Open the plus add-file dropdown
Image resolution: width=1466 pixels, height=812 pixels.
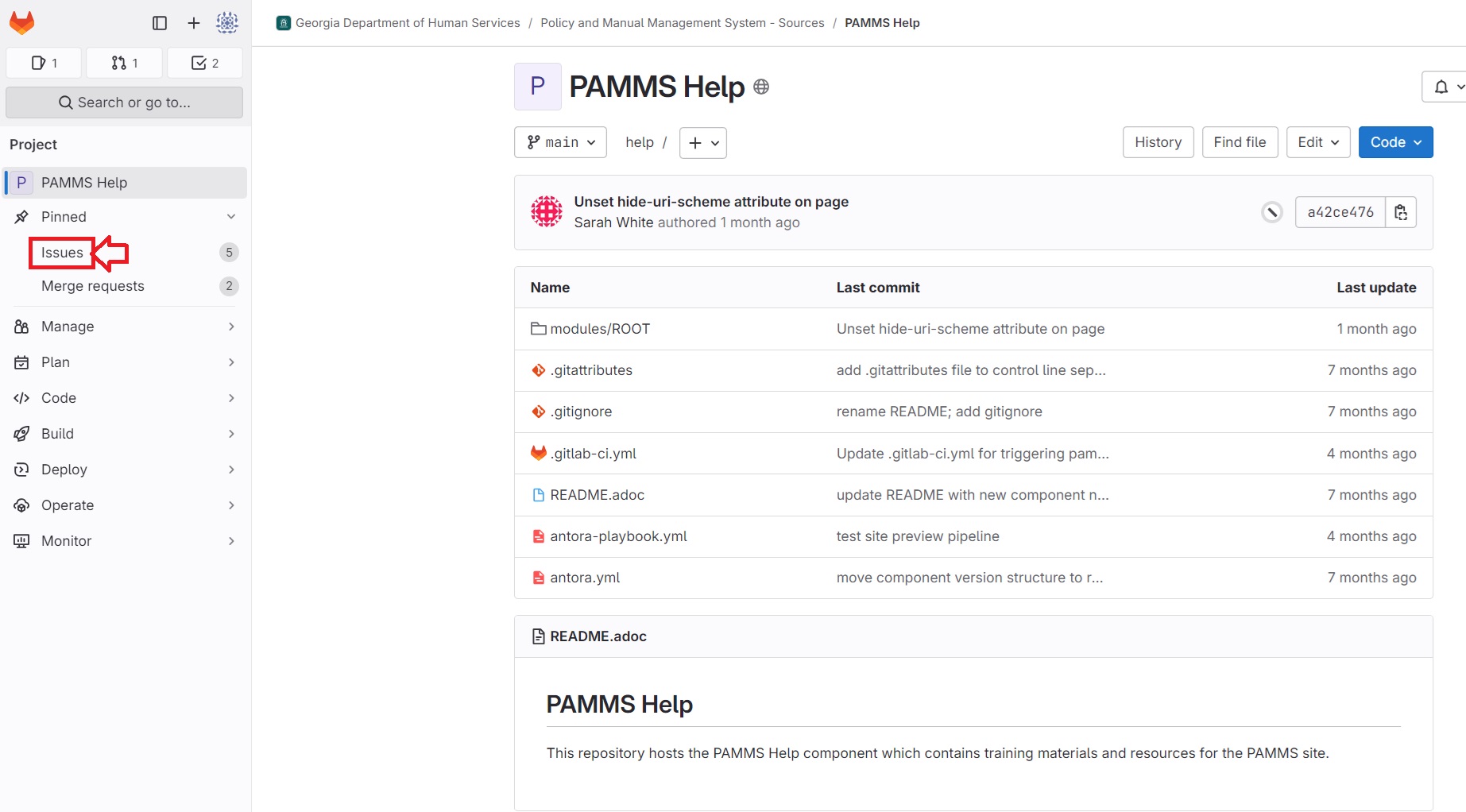pos(703,143)
